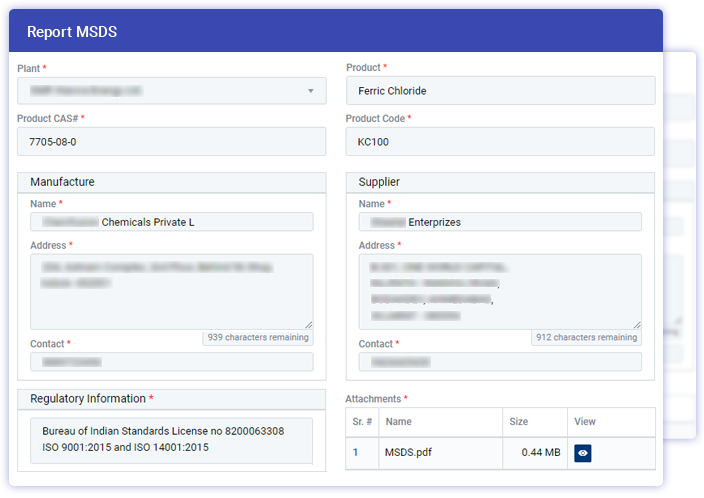Click the Product CAS# field 7705-08-0

171,142
